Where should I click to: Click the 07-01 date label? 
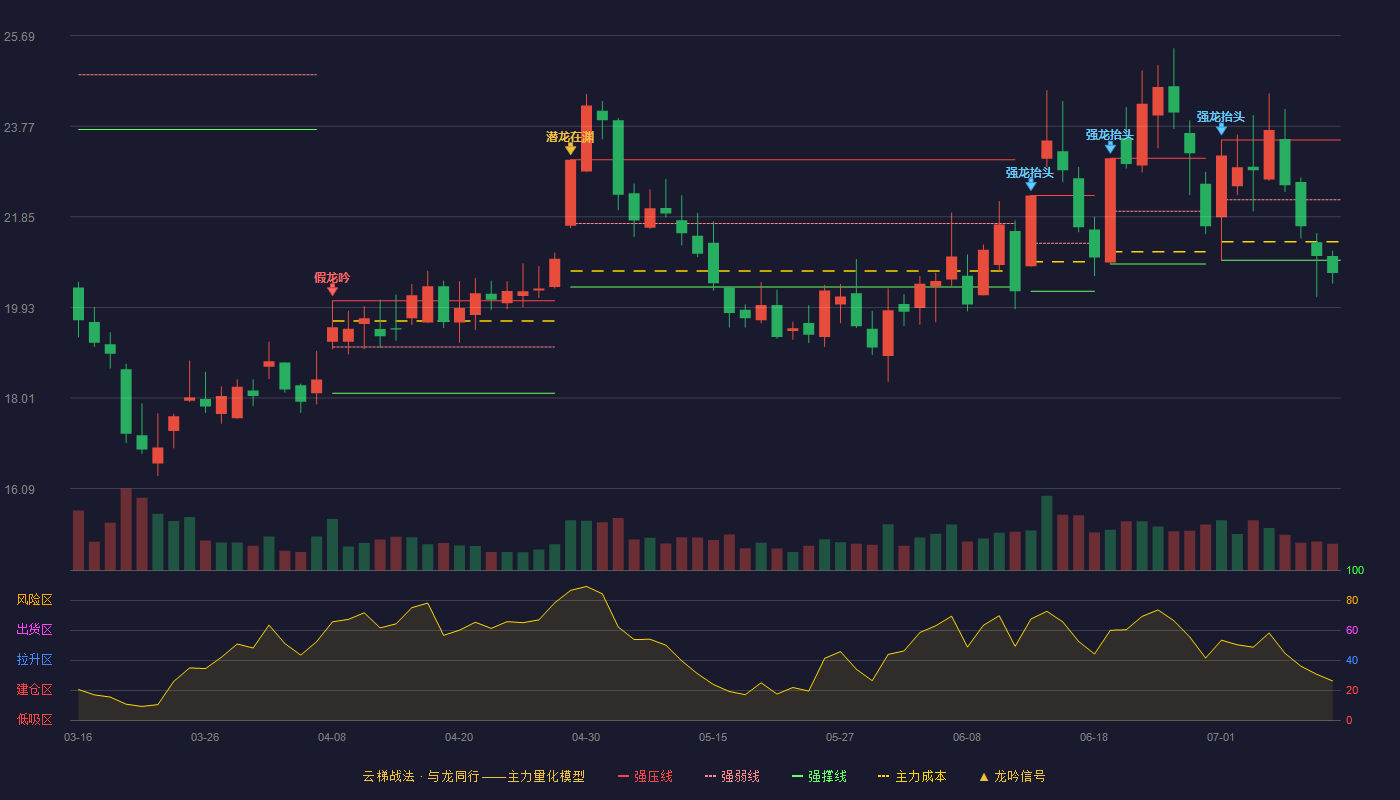click(1221, 737)
